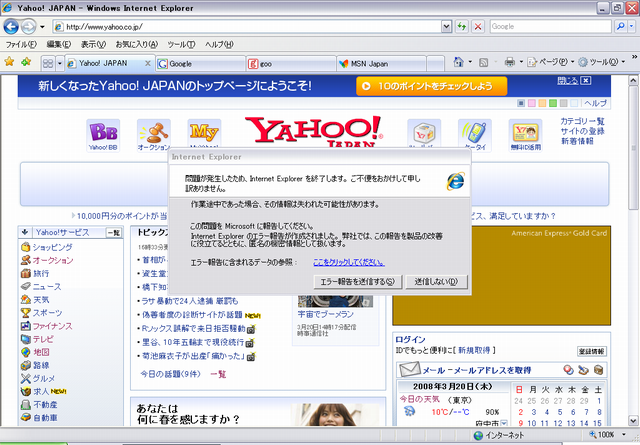Click エラー報告を送信する button

click(356, 281)
